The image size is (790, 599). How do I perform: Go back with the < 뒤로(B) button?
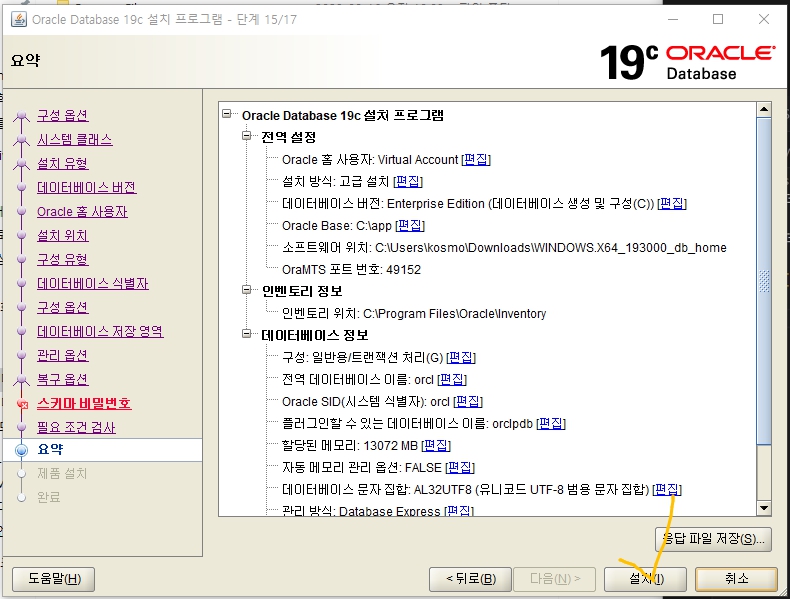tap(471, 579)
